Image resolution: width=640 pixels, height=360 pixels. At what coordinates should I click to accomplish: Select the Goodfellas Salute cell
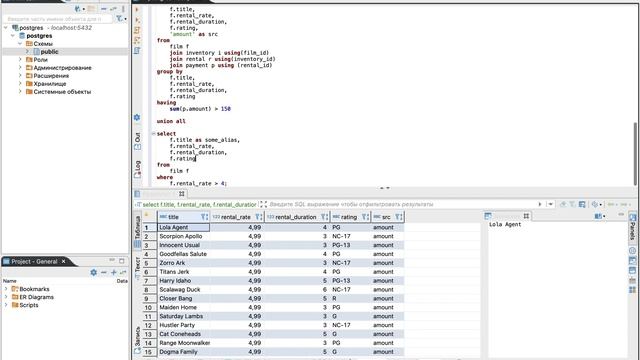(183, 254)
